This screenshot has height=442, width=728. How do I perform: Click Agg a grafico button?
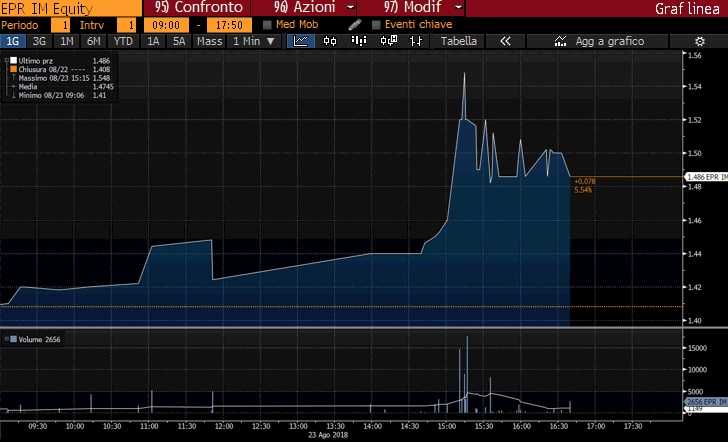(x=598, y=41)
